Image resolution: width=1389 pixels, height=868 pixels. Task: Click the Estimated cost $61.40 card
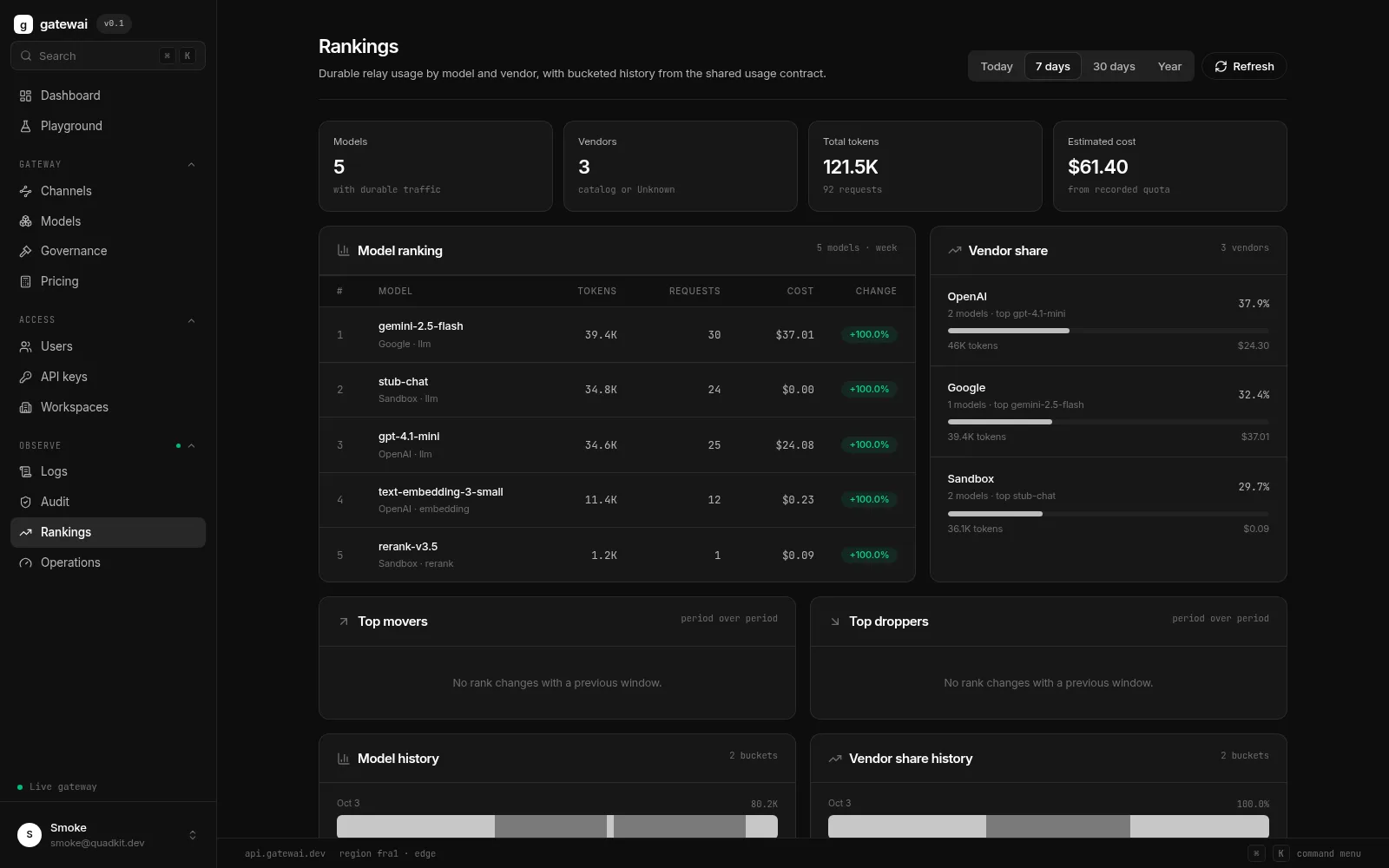coord(1169,166)
